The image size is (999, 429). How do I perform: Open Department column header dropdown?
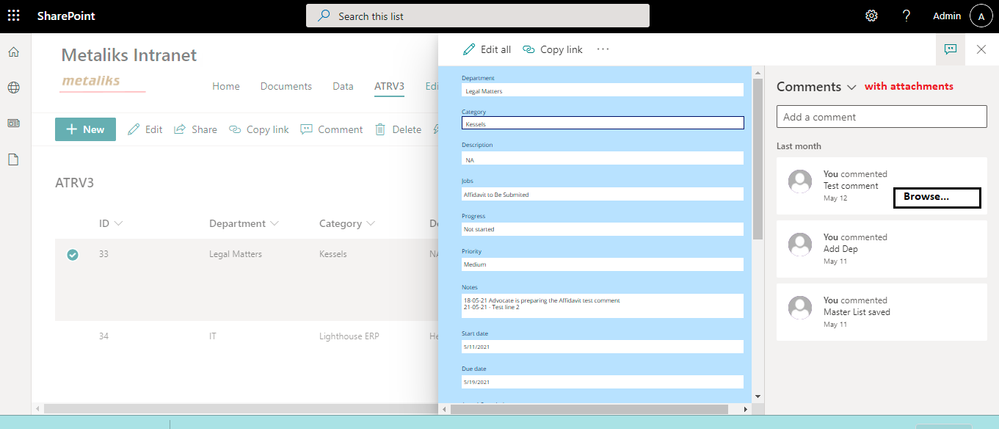click(275, 224)
